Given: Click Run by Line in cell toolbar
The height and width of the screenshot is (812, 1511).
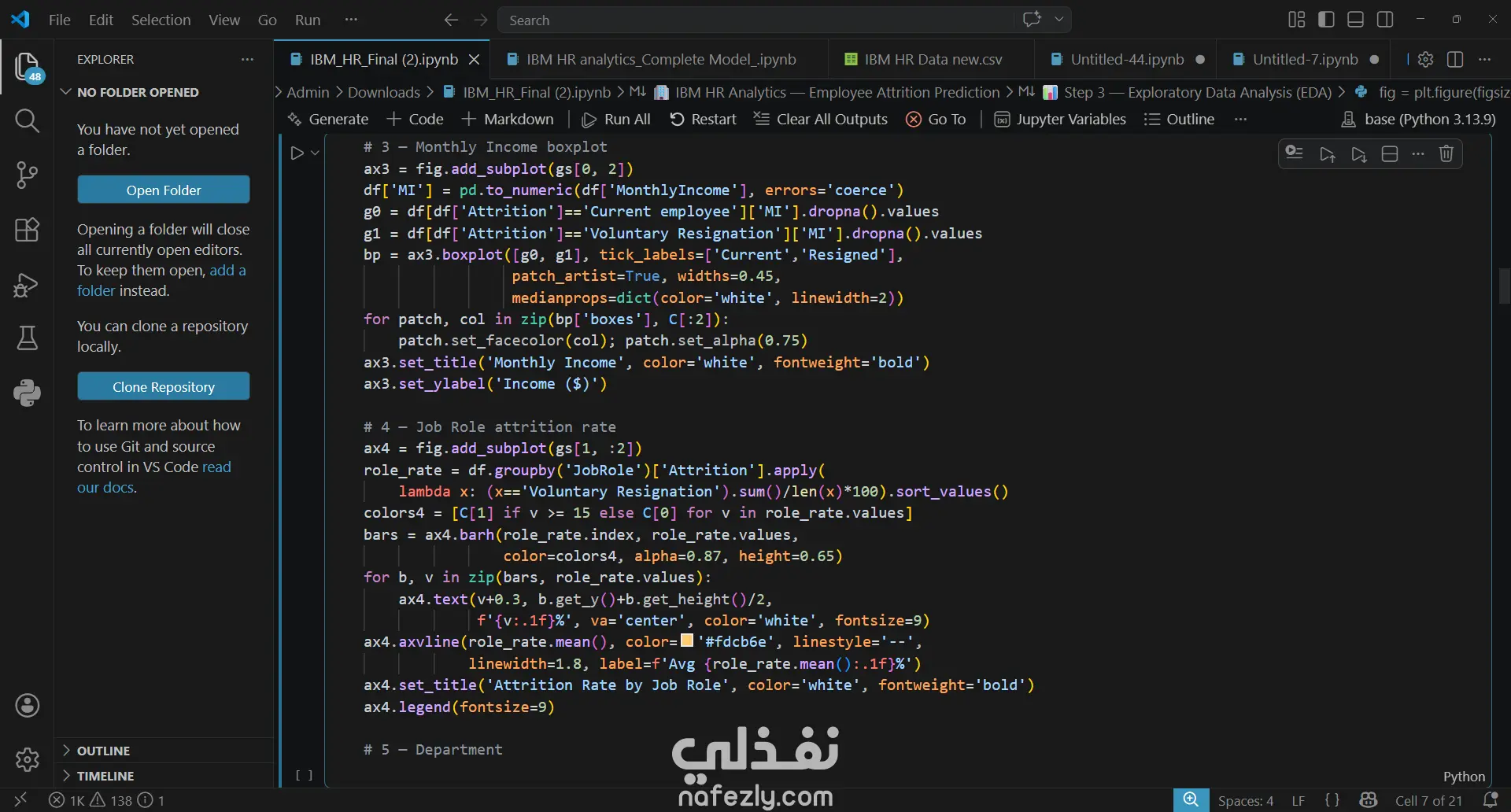Looking at the screenshot, I should (1295, 153).
